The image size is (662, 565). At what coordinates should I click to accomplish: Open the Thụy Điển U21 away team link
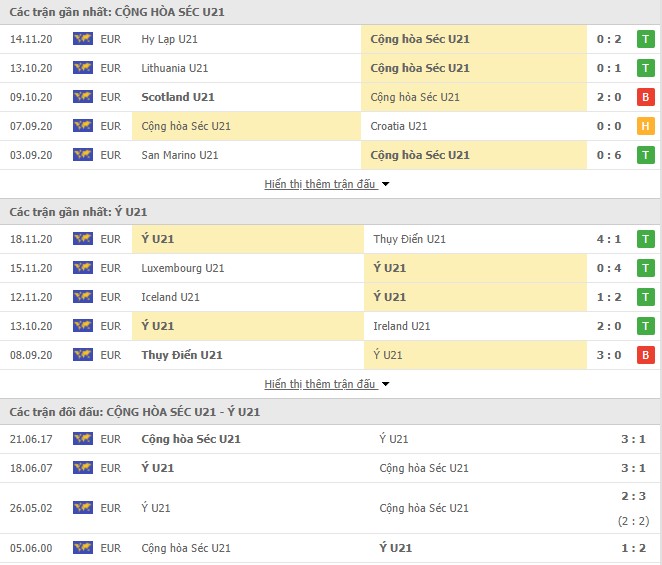[410, 239]
